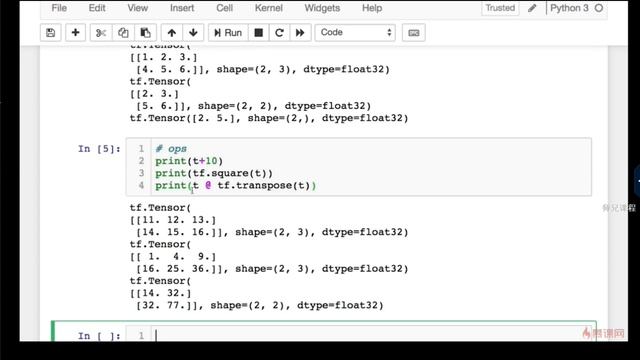This screenshot has height=360, width=640.
Task: Interrupt the kernel with the stop icon
Action: (x=258, y=33)
